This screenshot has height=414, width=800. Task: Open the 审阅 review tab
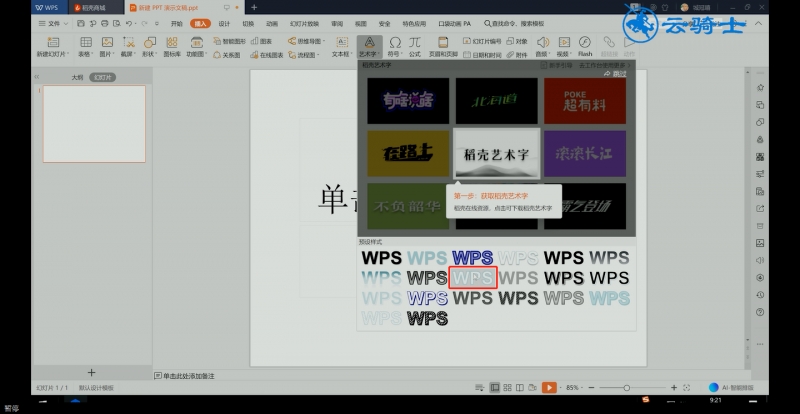337,23
